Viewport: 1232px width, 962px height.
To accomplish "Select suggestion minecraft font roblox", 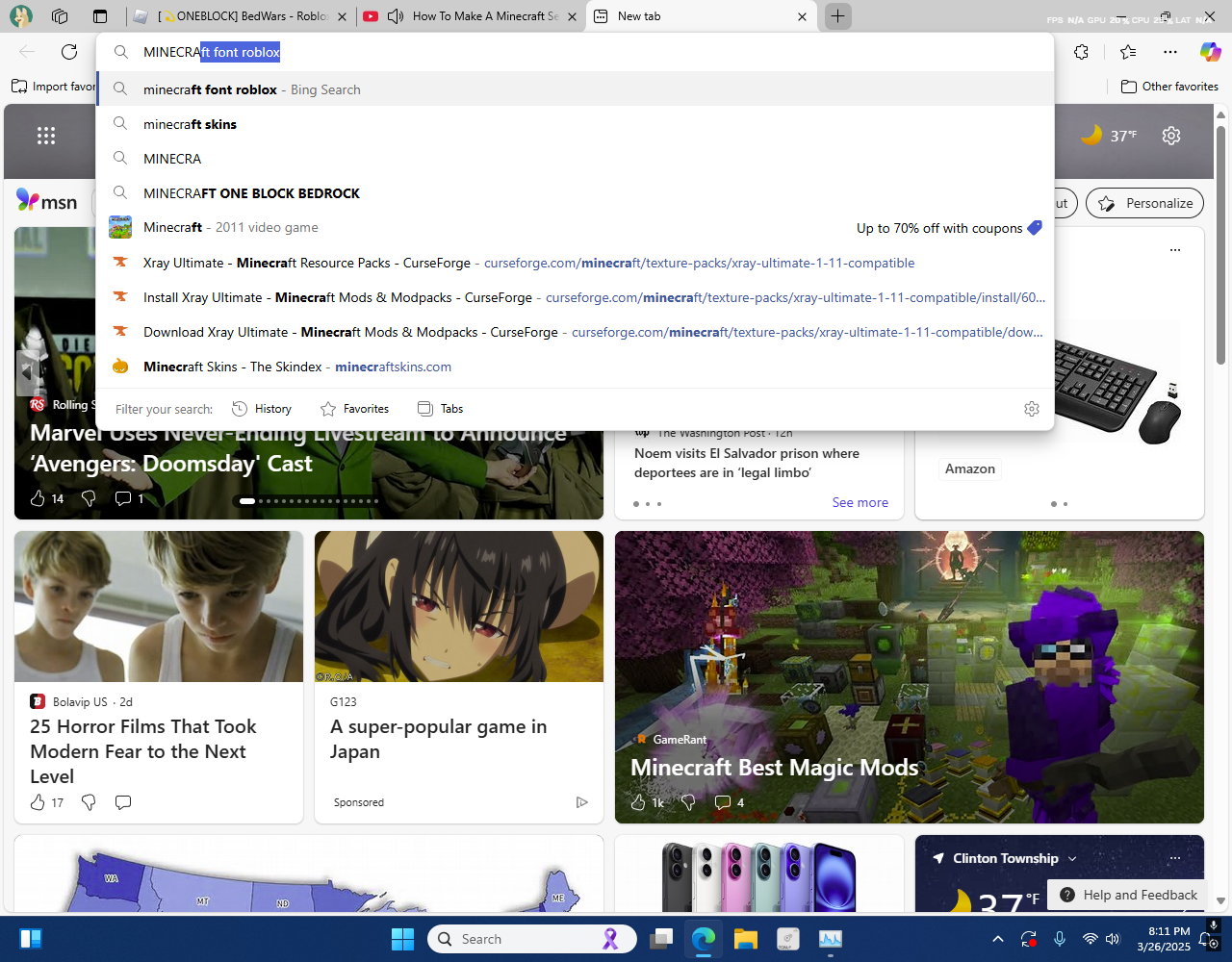I will point(576,89).
